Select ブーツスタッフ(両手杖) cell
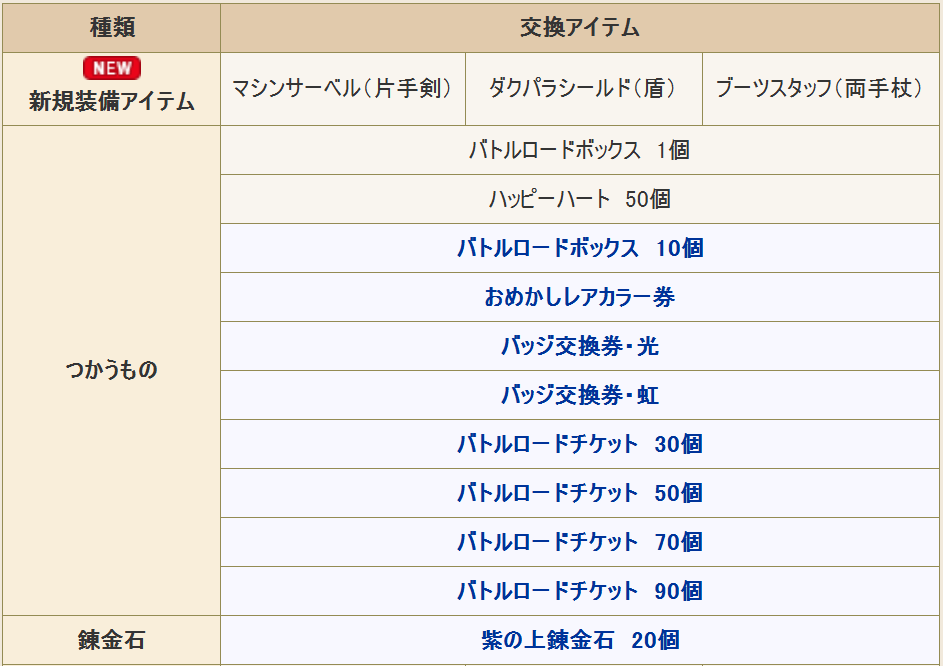 [821, 89]
